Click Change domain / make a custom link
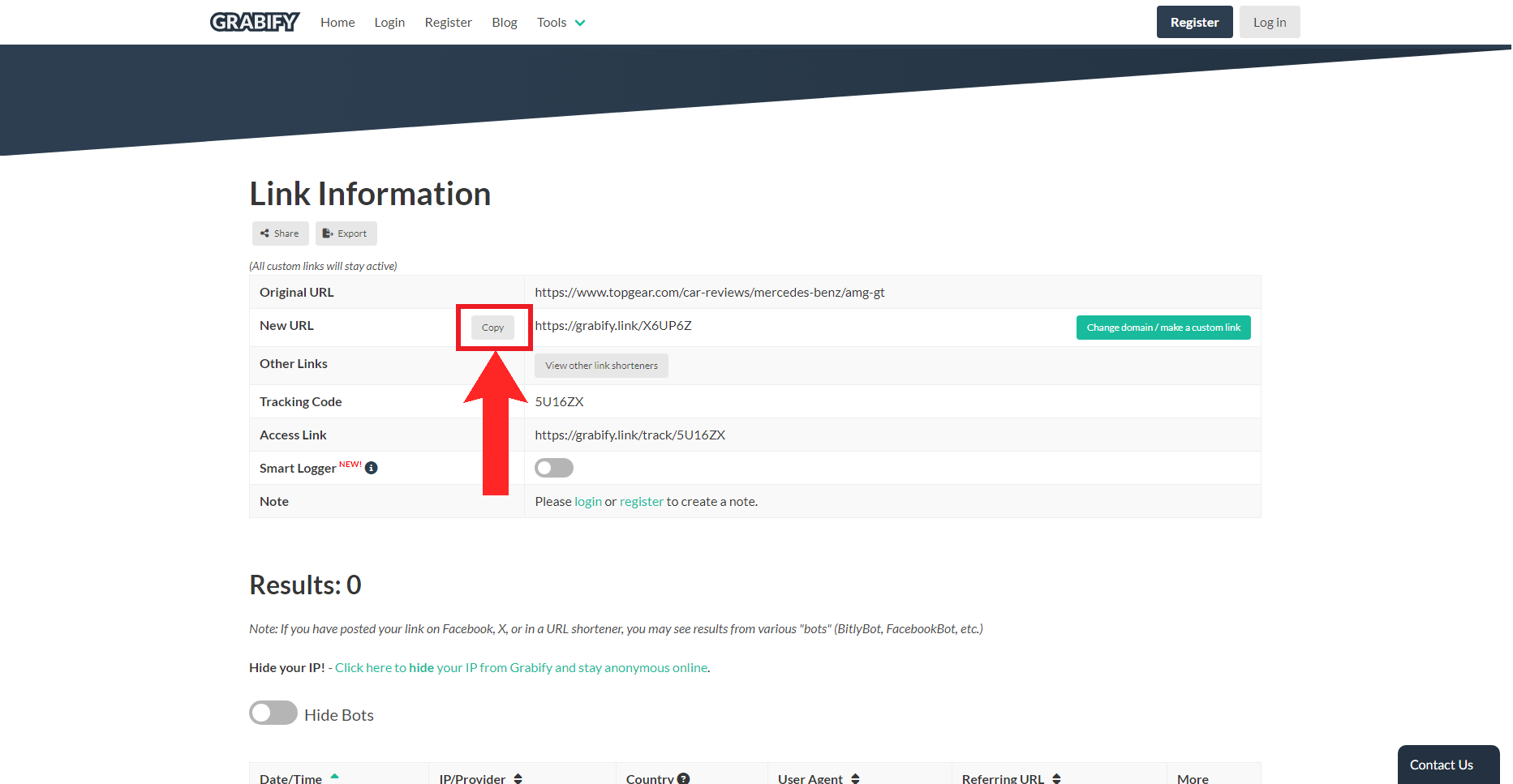 (1163, 328)
